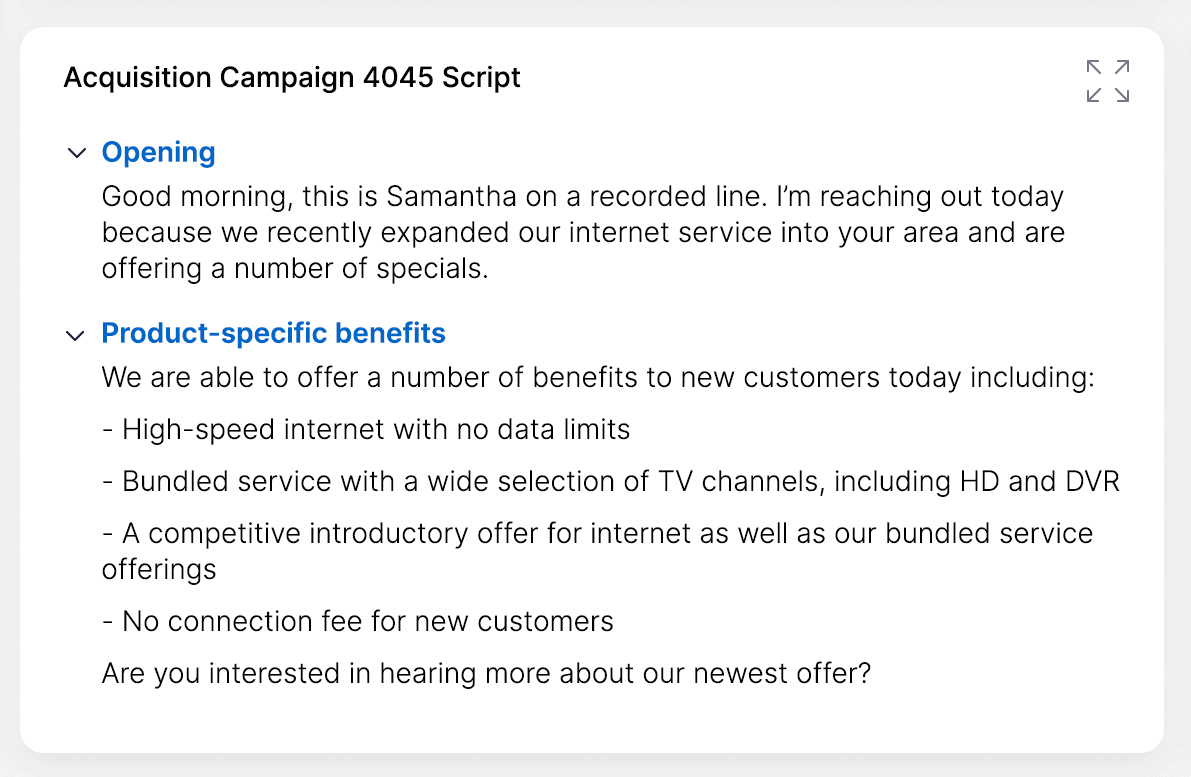The image size is (1191, 777).
Task: Click the Opening section heading
Action: tap(159, 152)
